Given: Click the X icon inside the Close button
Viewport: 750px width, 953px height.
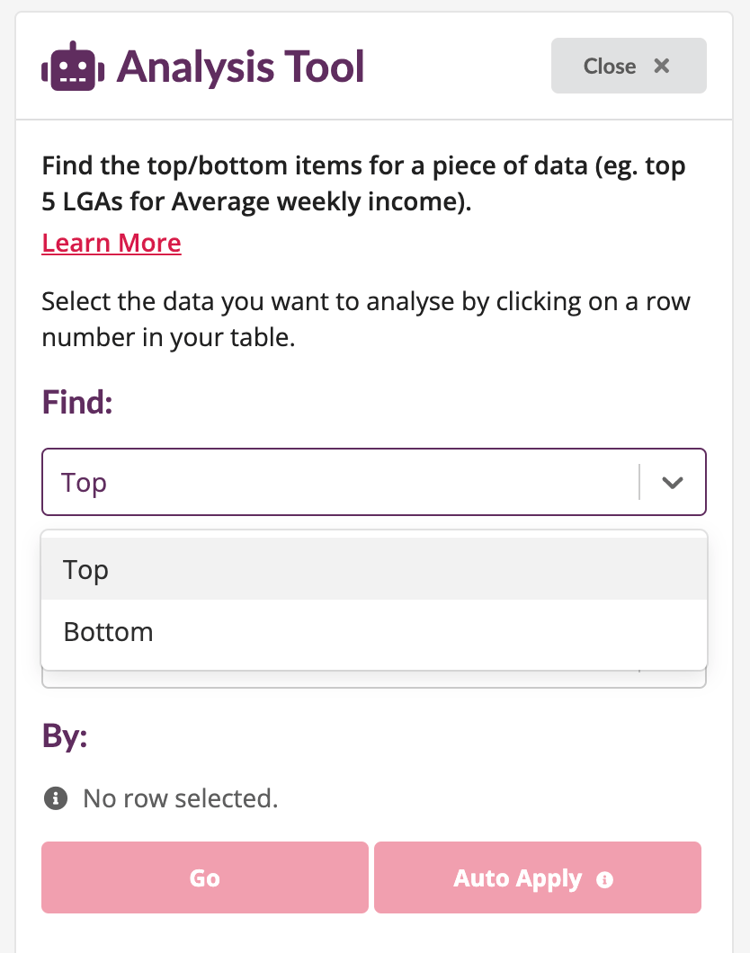Looking at the screenshot, I should tap(661, 66).
